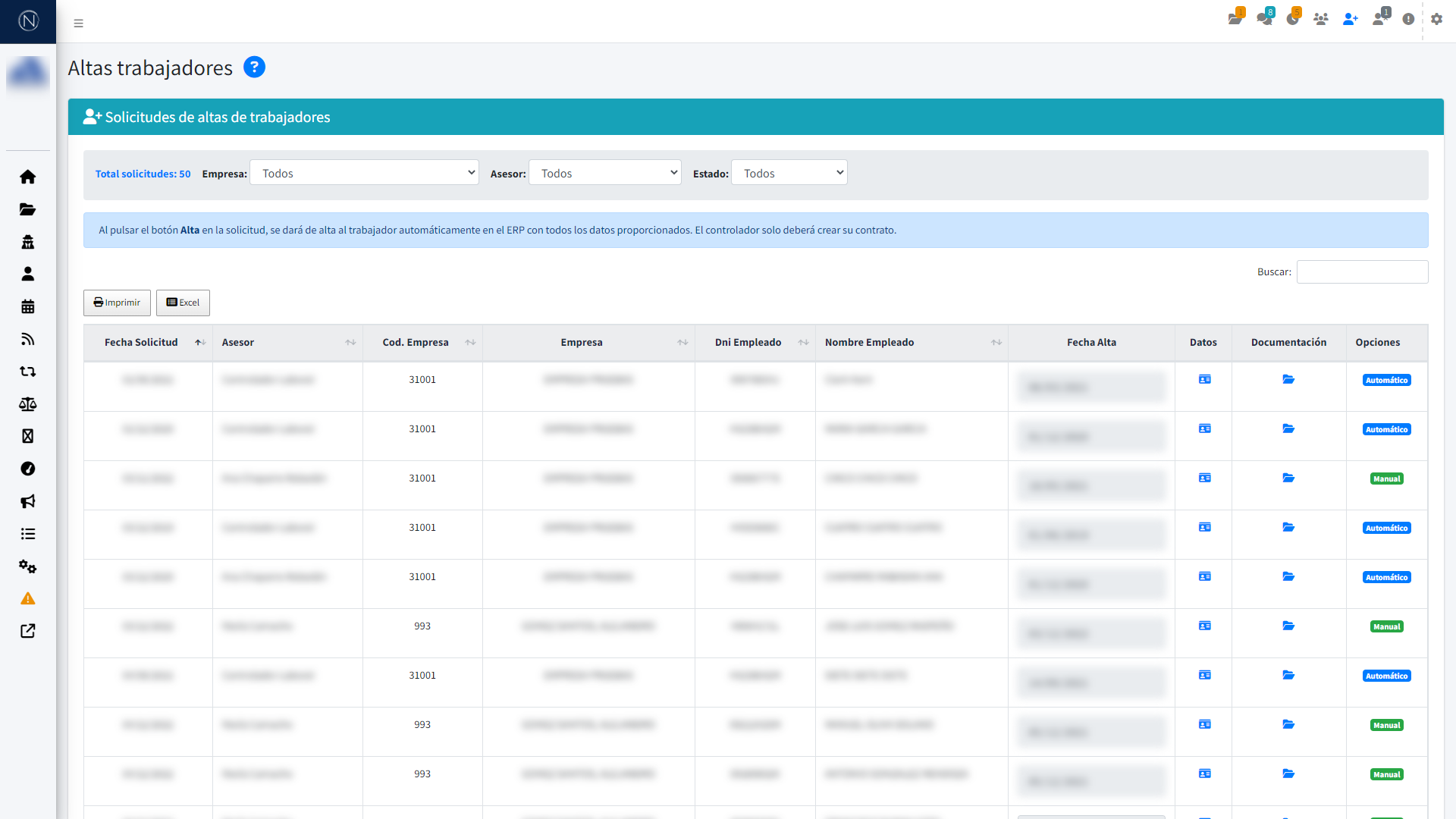Image resolution: width=1456 pixels, height=819 pixels.
Task: Click the calendar icon in sidebar
Action: [x=28, y=306]
